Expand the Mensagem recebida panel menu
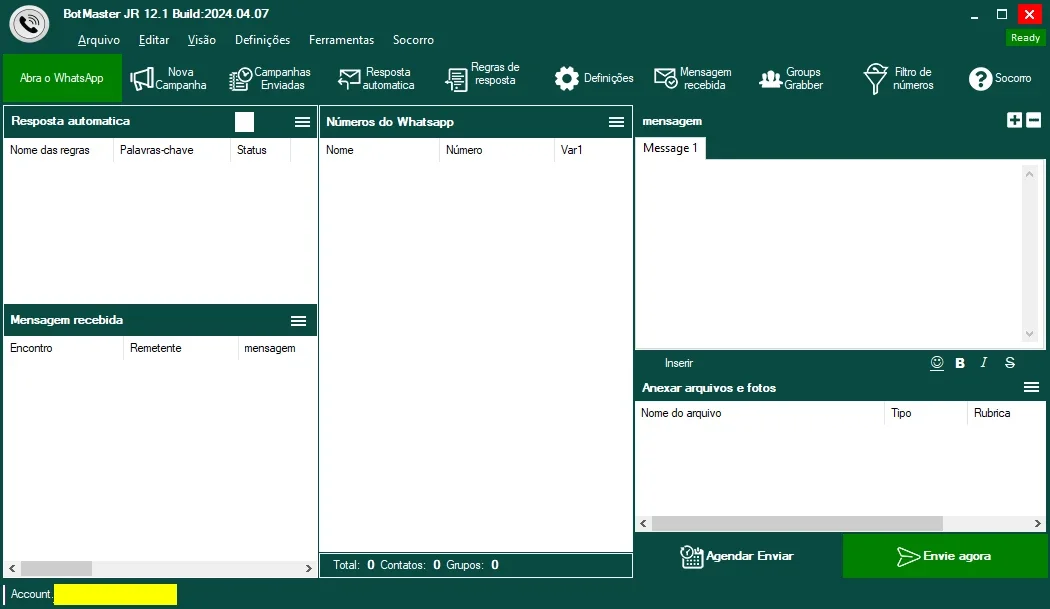 (299, 321)
